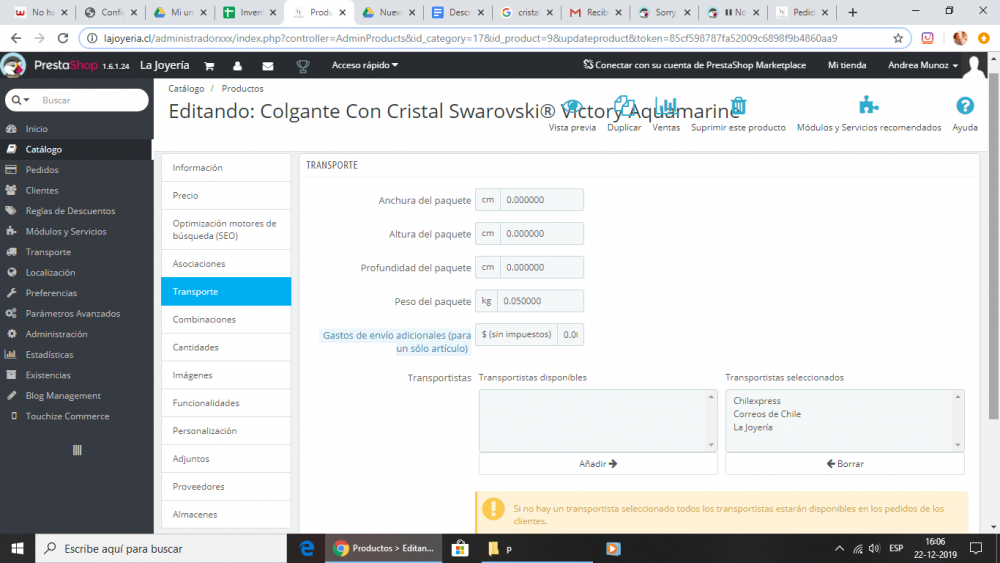The height and width of the screenshot is (563, 1000).
Task: Open the action center notifications icon
Action: (x=976, y=548)
